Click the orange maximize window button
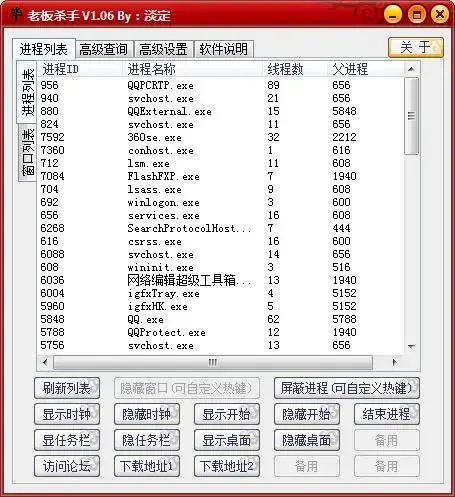 (x=416, y=15)
